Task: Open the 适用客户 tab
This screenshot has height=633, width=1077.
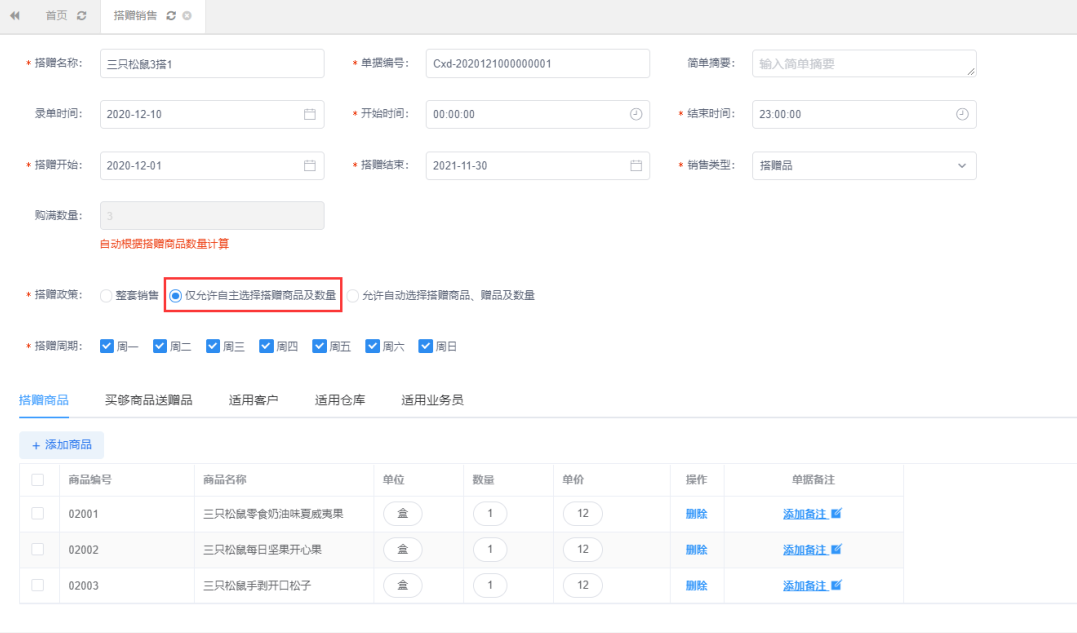Action: pos(253,400)
